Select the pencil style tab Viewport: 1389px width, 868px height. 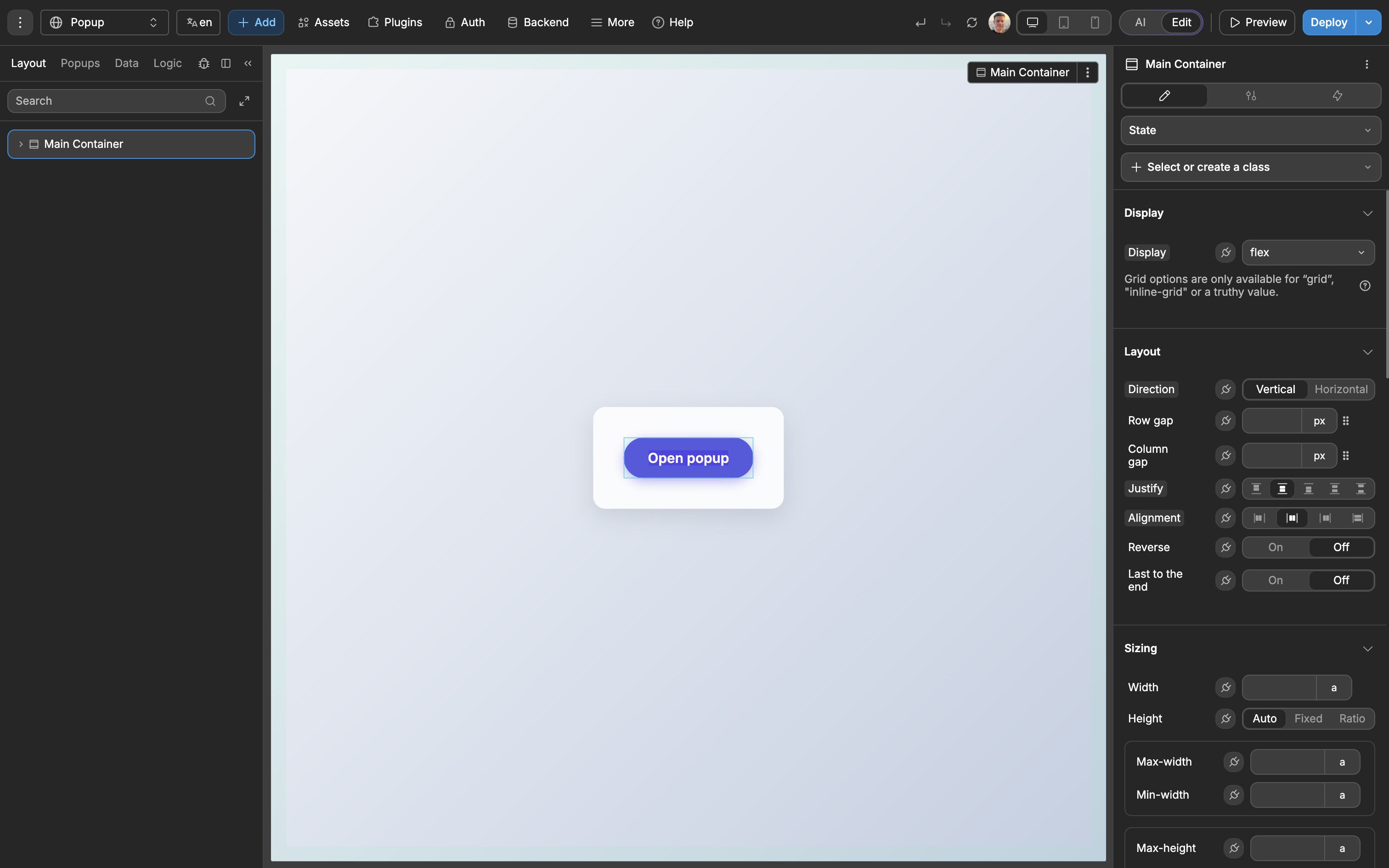coord(1164,96)
